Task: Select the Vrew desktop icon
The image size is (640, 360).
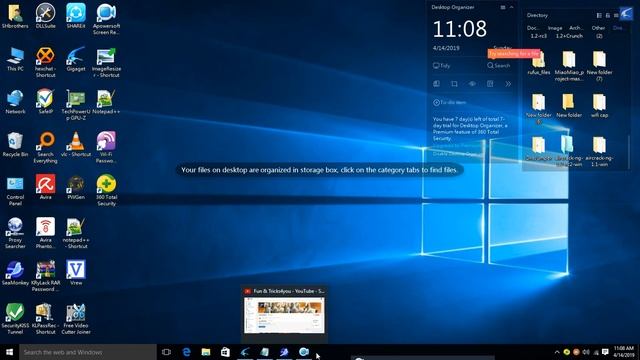Action: 76,273
